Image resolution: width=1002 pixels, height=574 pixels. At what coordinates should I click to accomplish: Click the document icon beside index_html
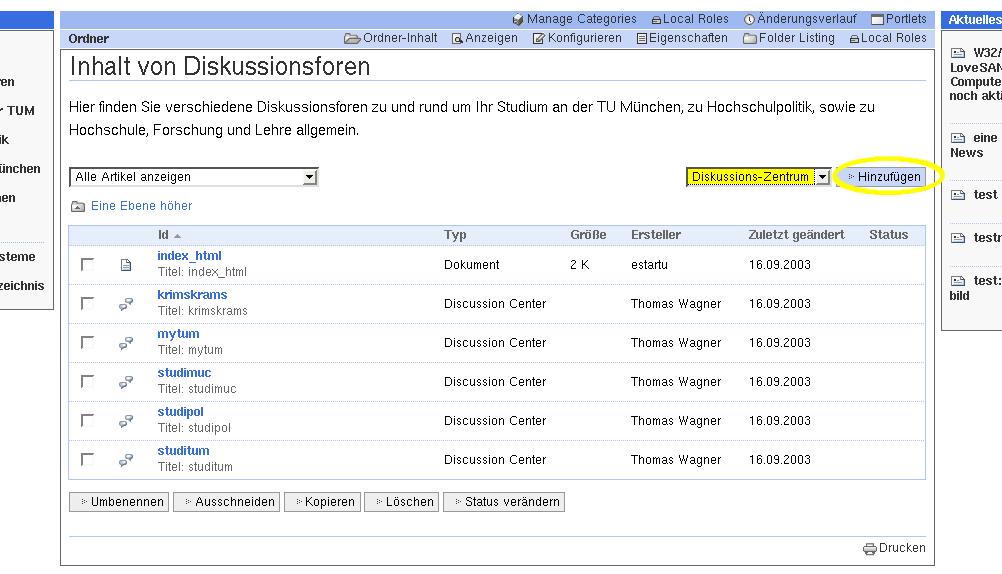click(126, 265)
